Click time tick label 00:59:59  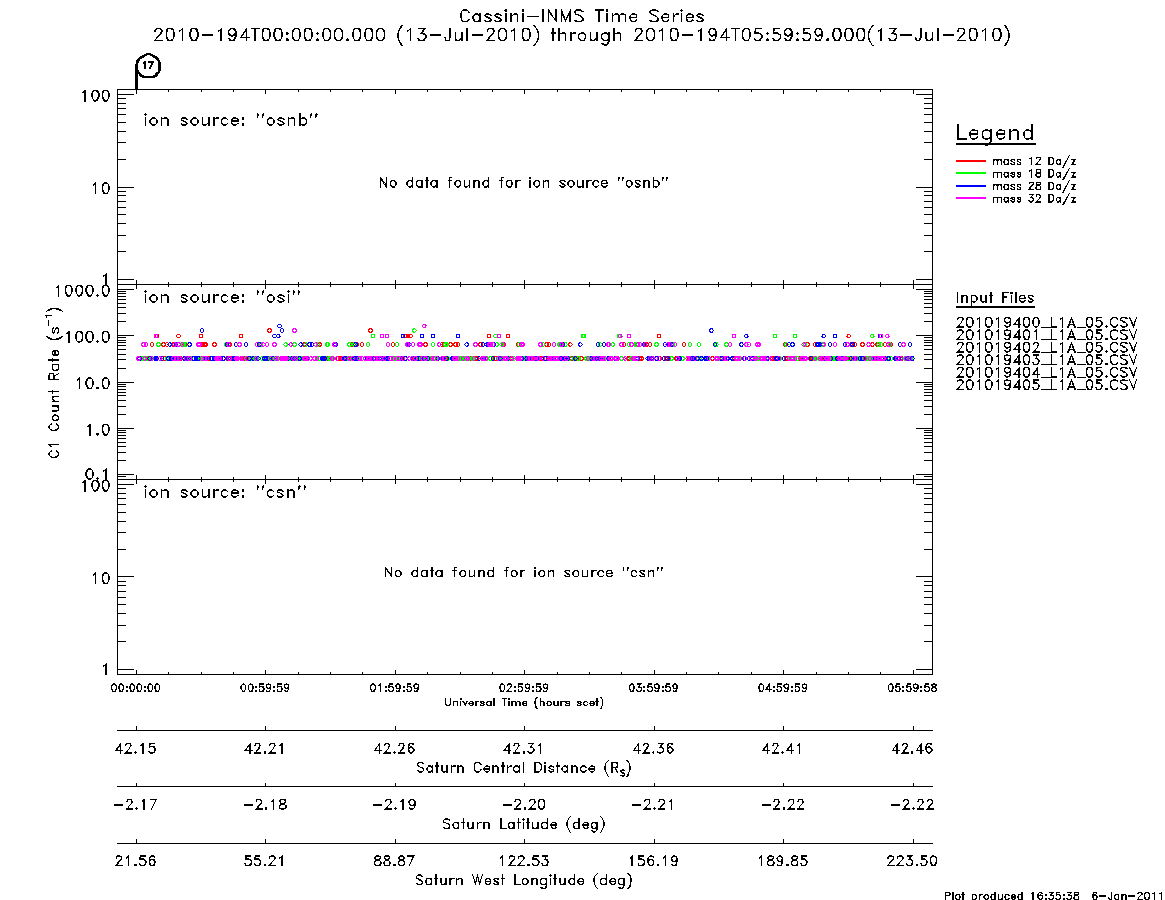point(265,688)
